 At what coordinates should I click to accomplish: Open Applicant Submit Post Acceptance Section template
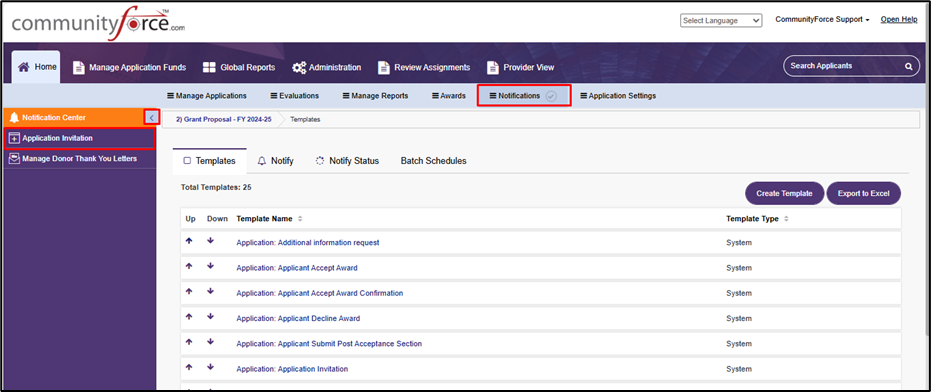point(329,344)
